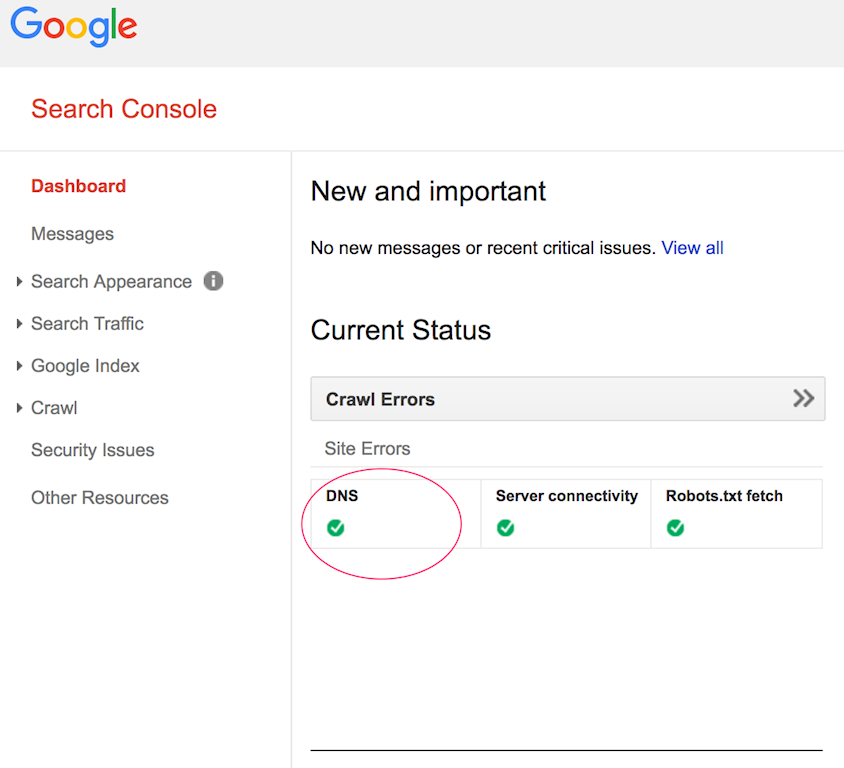Open Security Issues in the sidebar

(x=92, y=450)
